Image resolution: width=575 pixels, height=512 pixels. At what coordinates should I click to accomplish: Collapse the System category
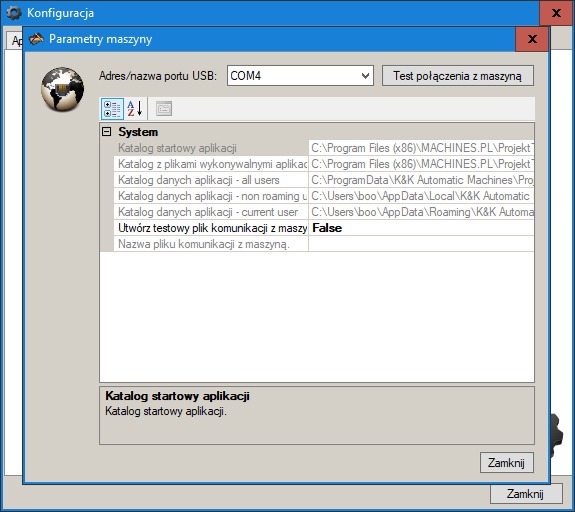[x=106, y=132]
